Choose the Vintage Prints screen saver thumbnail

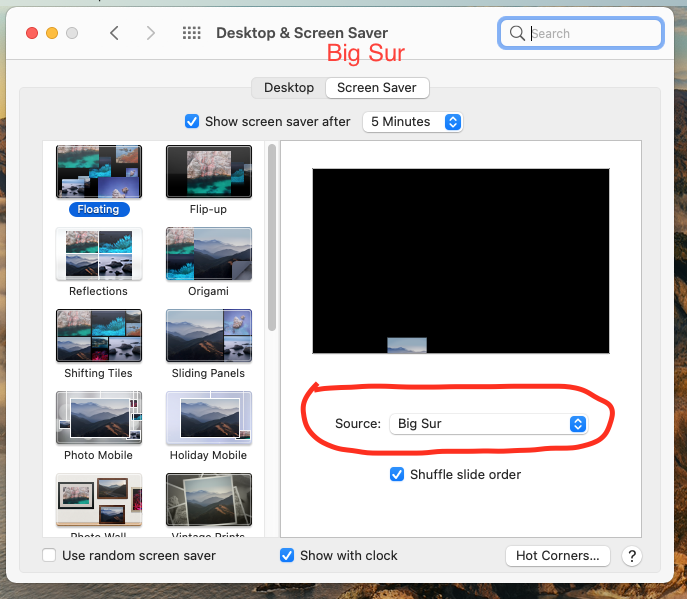pos(209,500)
